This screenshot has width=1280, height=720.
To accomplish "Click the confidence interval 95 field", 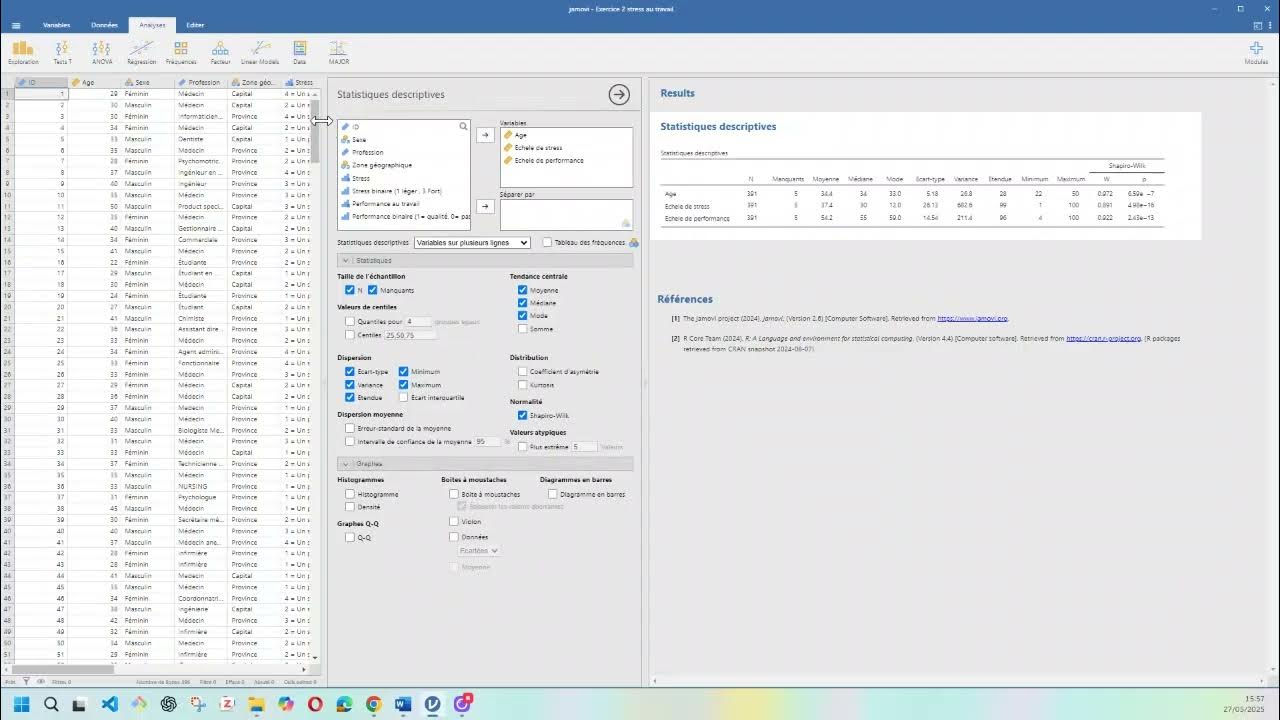I will [487, 441].
